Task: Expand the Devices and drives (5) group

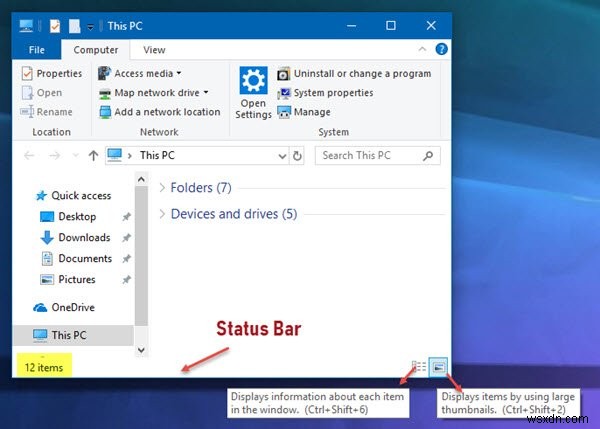Action: tap(162, 214)
